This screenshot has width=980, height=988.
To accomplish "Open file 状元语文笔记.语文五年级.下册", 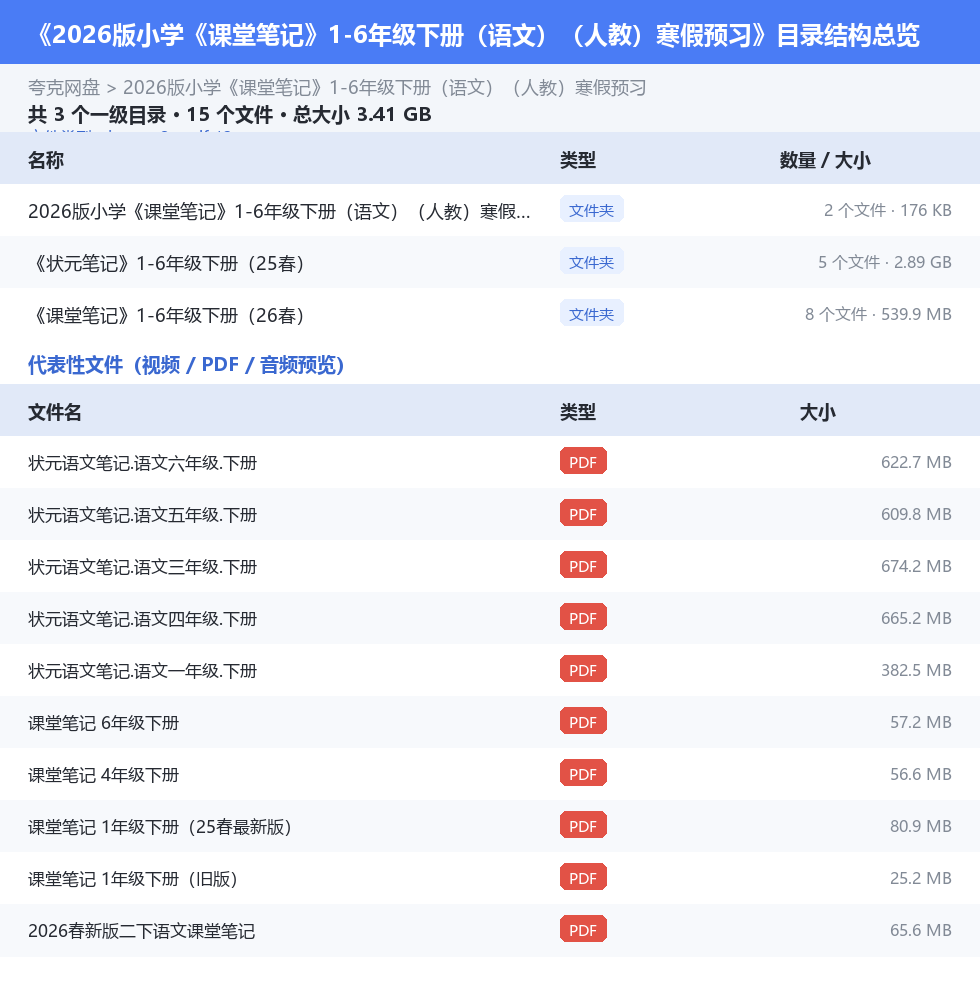I will (142, 515).
